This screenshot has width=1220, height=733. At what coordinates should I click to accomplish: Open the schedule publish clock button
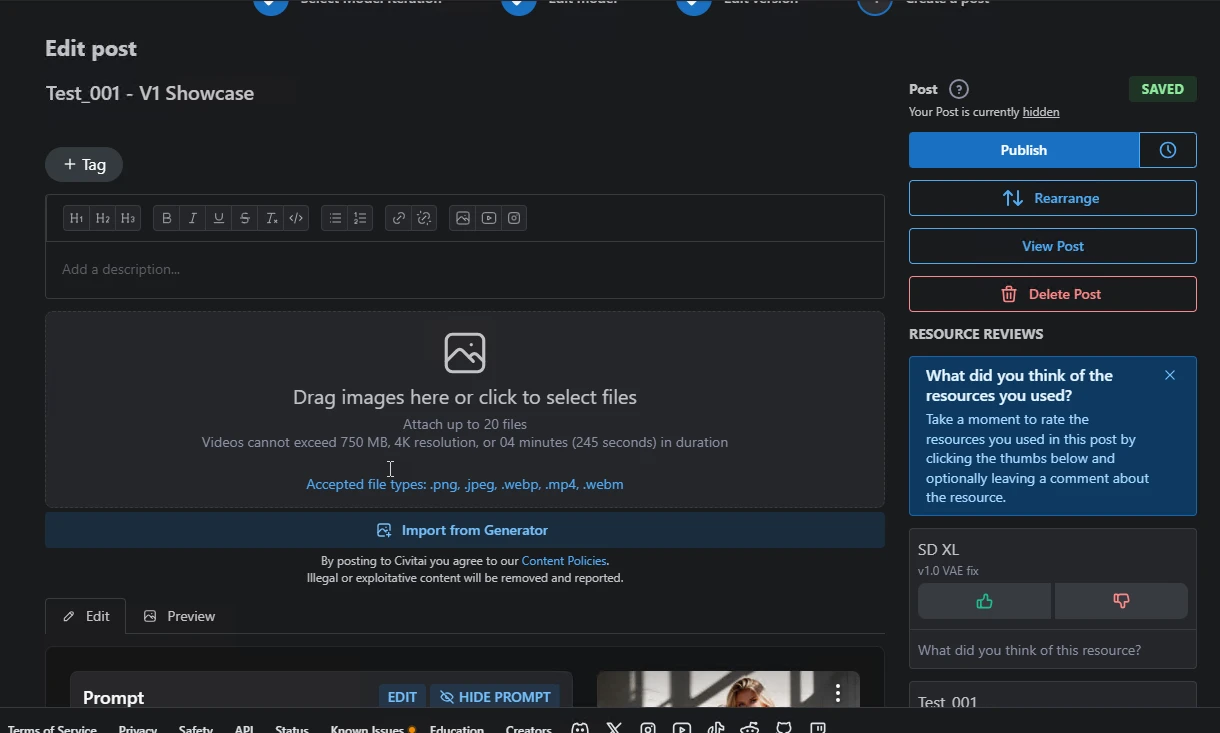(1168, 150)
